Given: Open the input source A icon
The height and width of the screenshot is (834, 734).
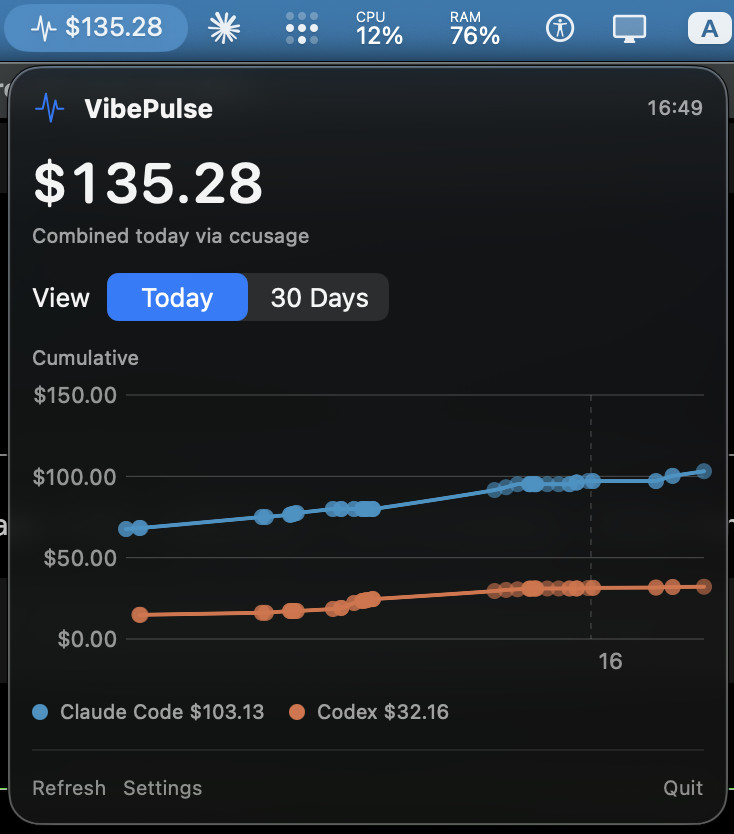Looking at the screenshot, I should point(709,28).
